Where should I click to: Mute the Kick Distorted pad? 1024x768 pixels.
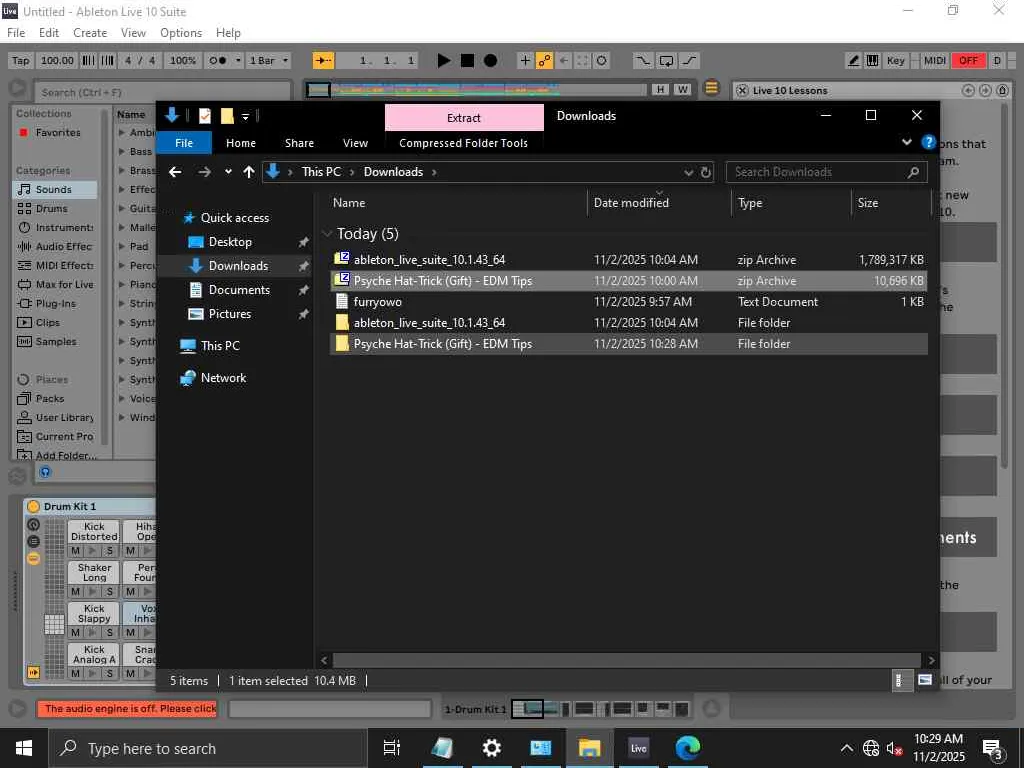click(x=76, y=551)
